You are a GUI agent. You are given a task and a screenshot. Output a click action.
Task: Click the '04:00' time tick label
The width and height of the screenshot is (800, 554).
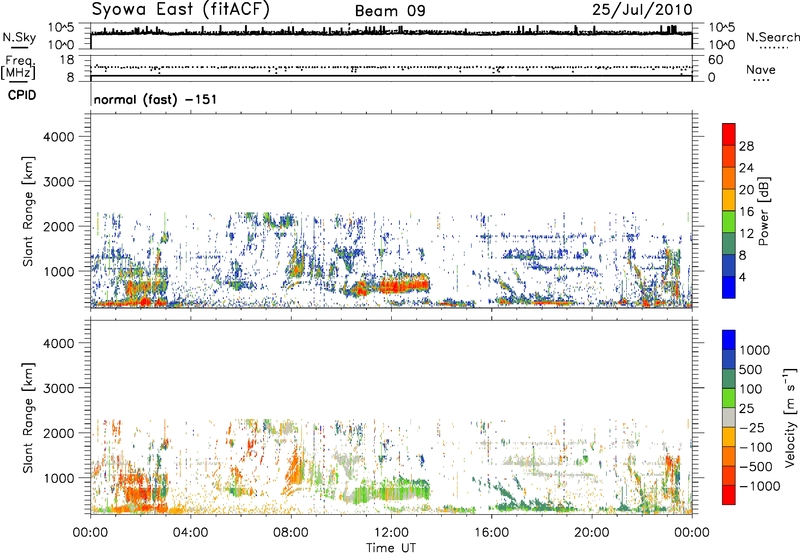(x=190, y=533)
